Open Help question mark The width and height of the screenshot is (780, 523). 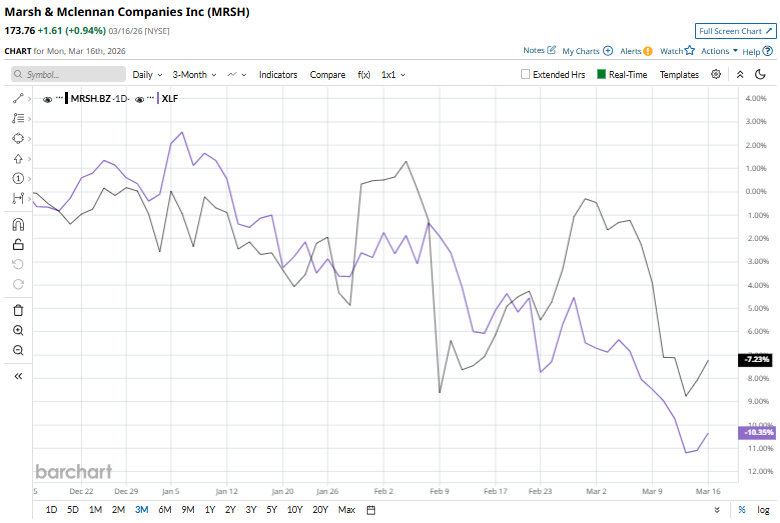point(768,51)
